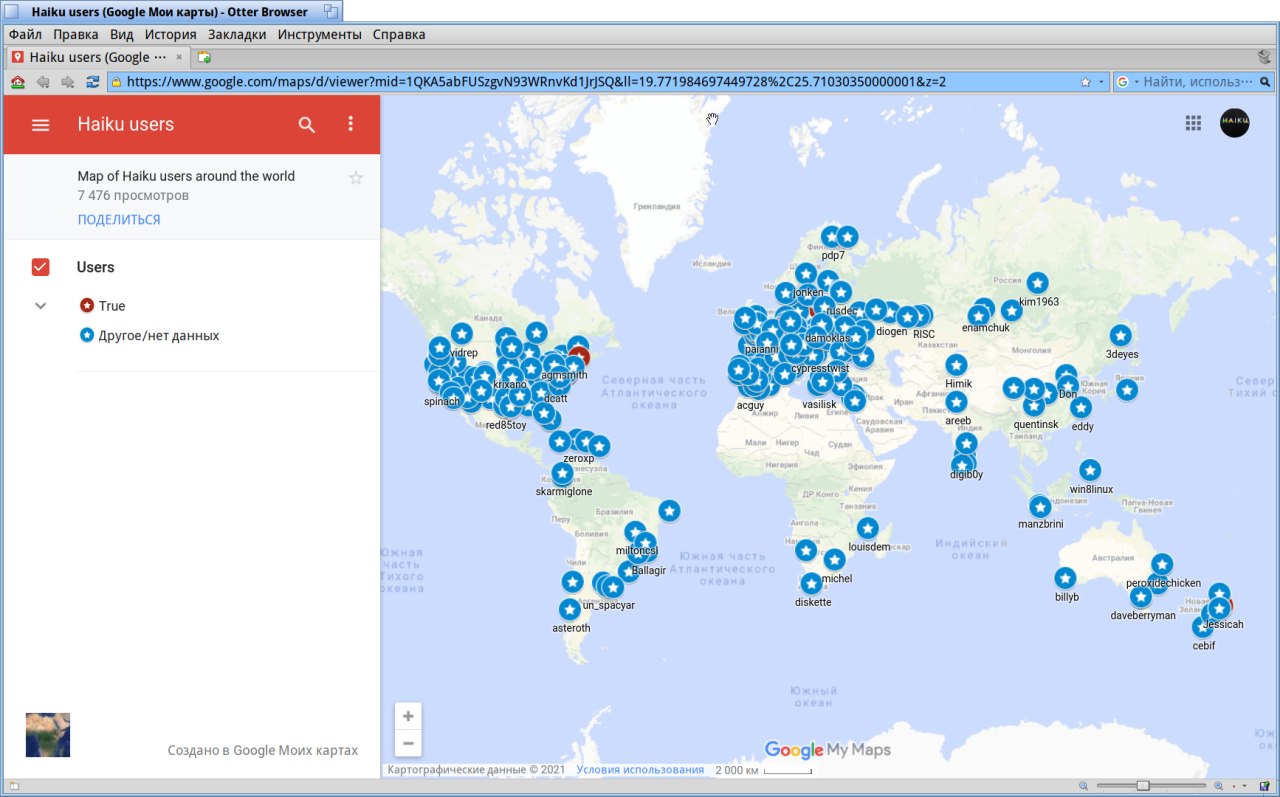The image size is (1280, 797).
Task: Bookmark page via address bar star
Action: [1085, 82]
